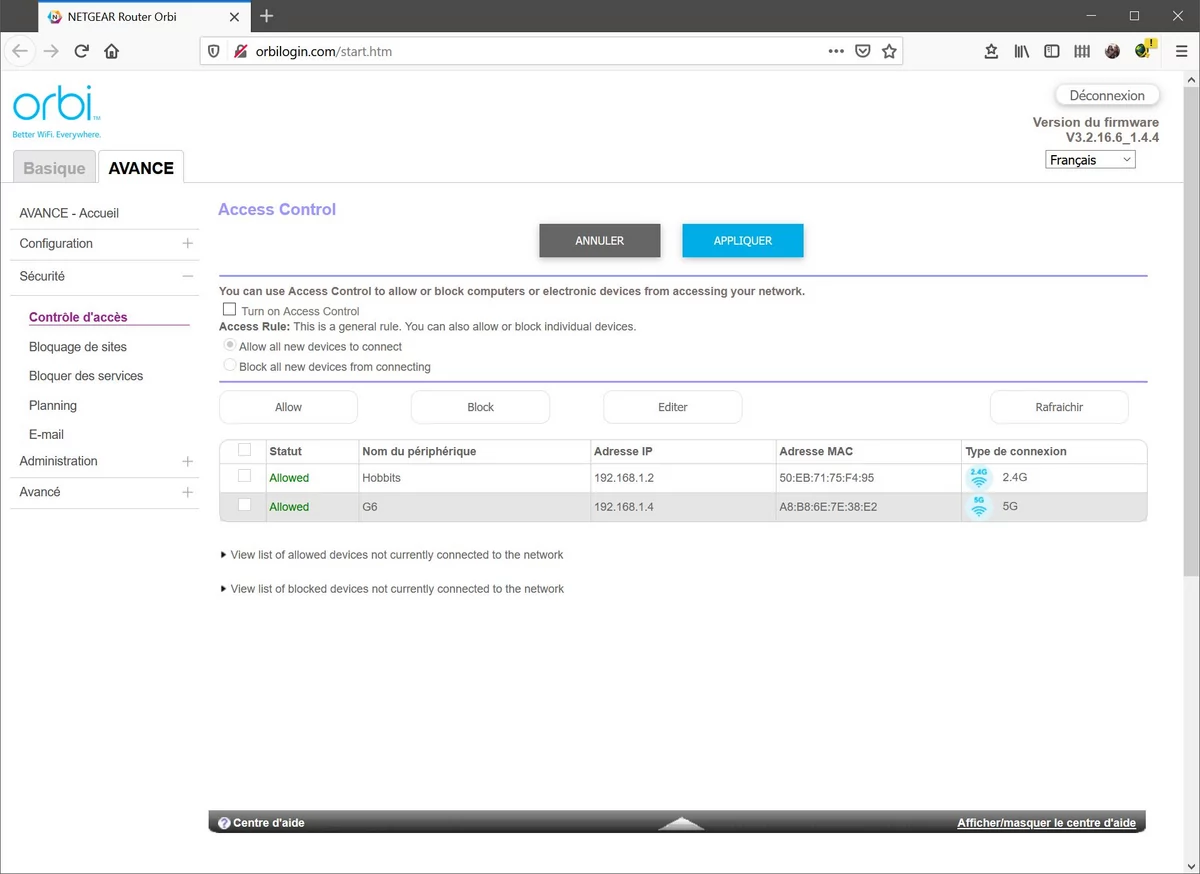Expand the Administration menu section

[187, 461]
